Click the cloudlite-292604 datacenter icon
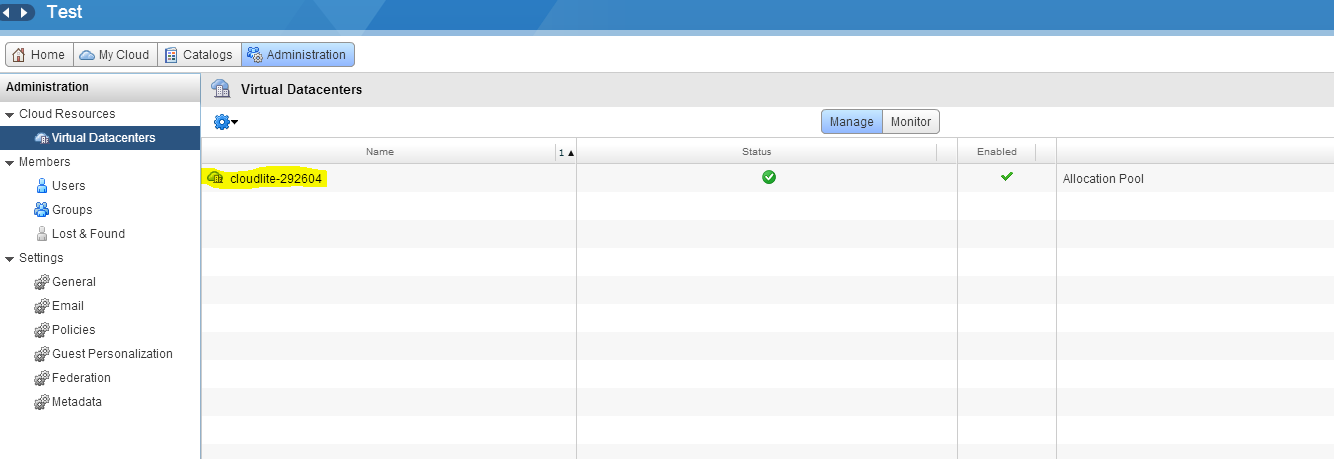 click(x=215, y=178)
